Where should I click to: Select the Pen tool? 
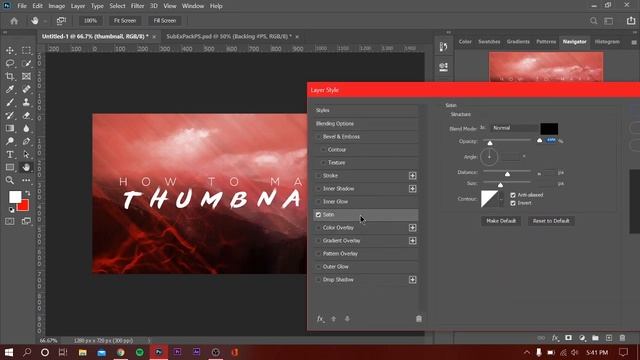point(26,142)
